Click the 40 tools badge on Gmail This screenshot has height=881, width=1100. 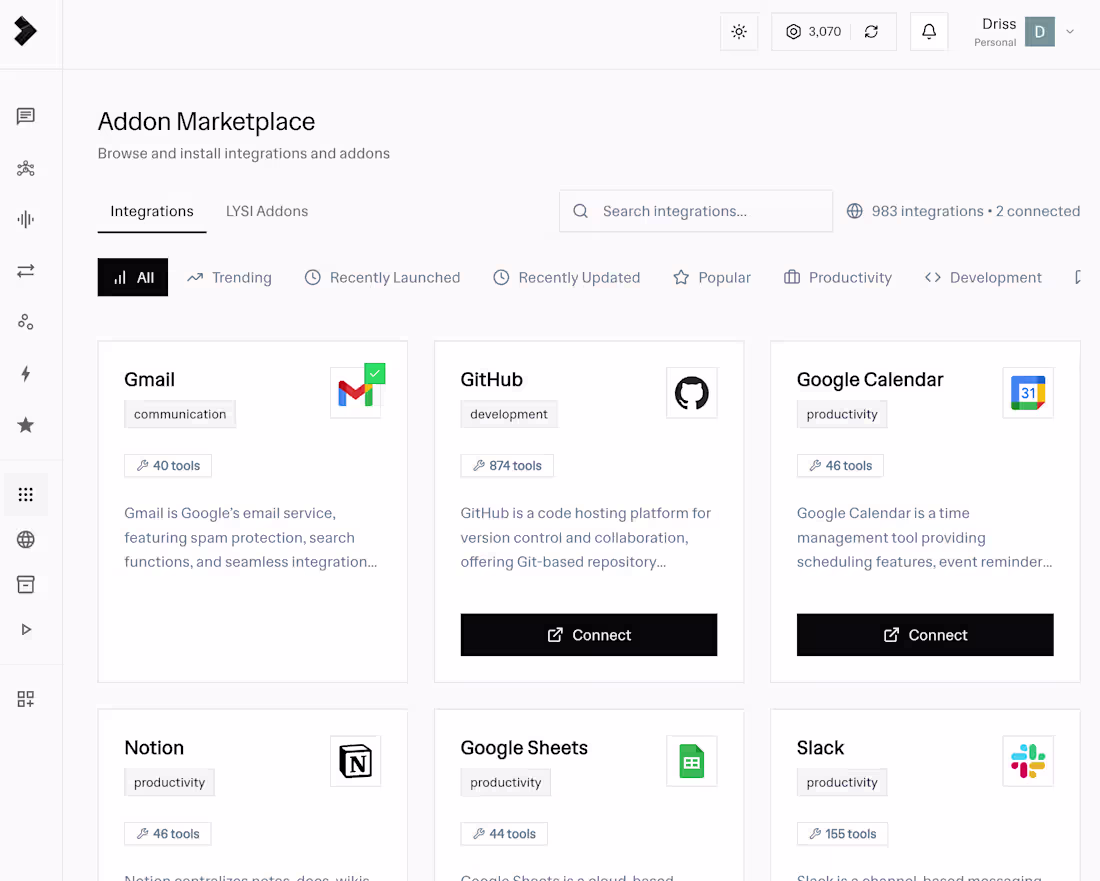click(x=168, y=466)
